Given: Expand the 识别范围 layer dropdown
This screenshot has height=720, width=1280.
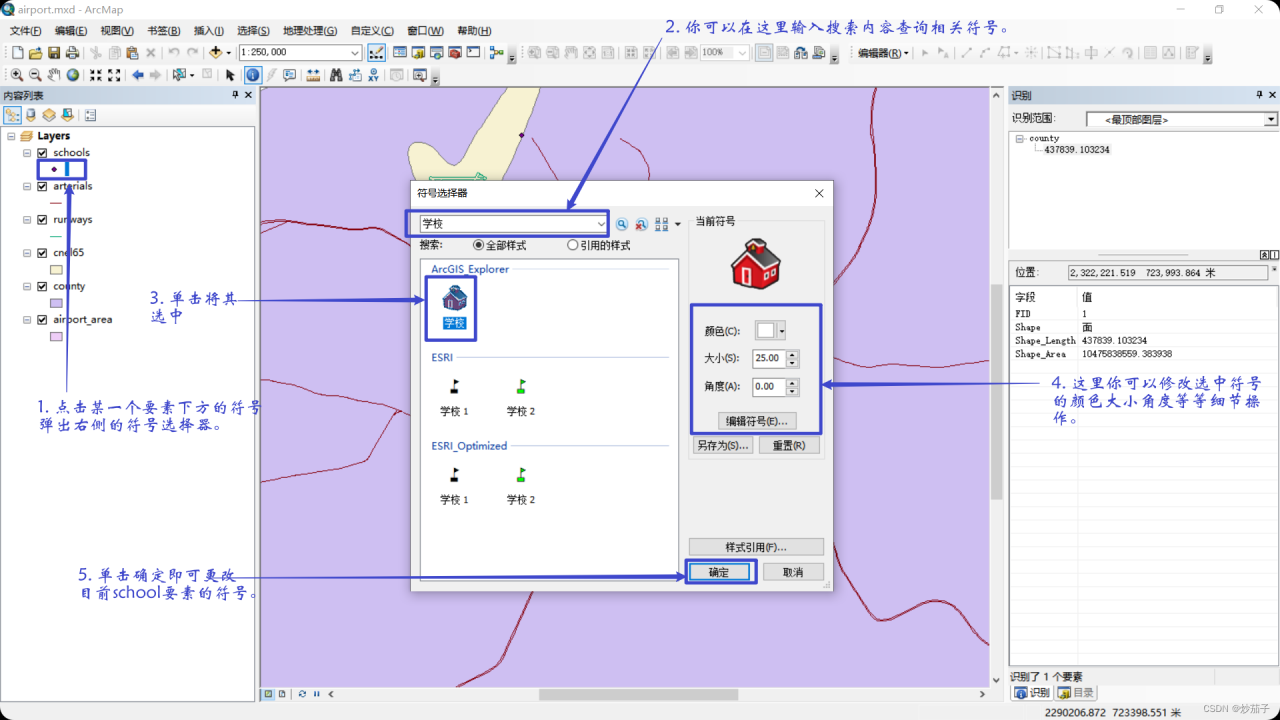Looking at the screenshot, I should click(1271, 120).
